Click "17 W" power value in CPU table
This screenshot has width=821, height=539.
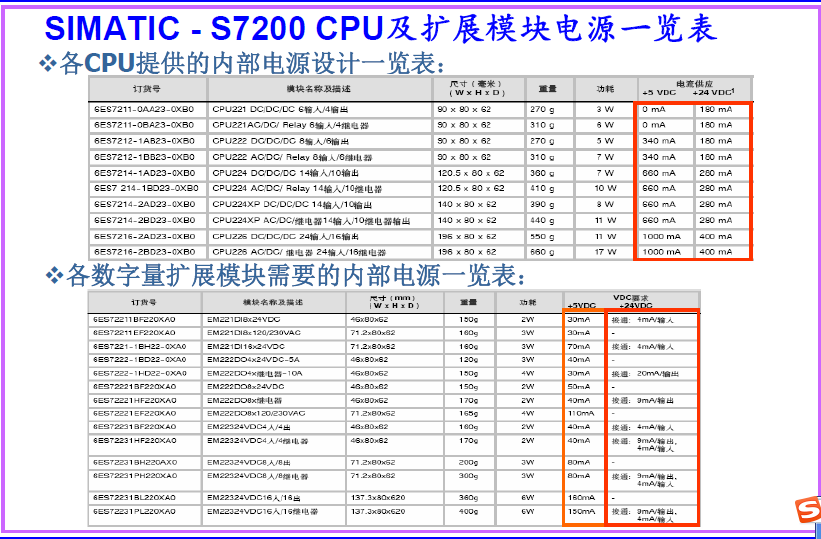pos(605,252)
